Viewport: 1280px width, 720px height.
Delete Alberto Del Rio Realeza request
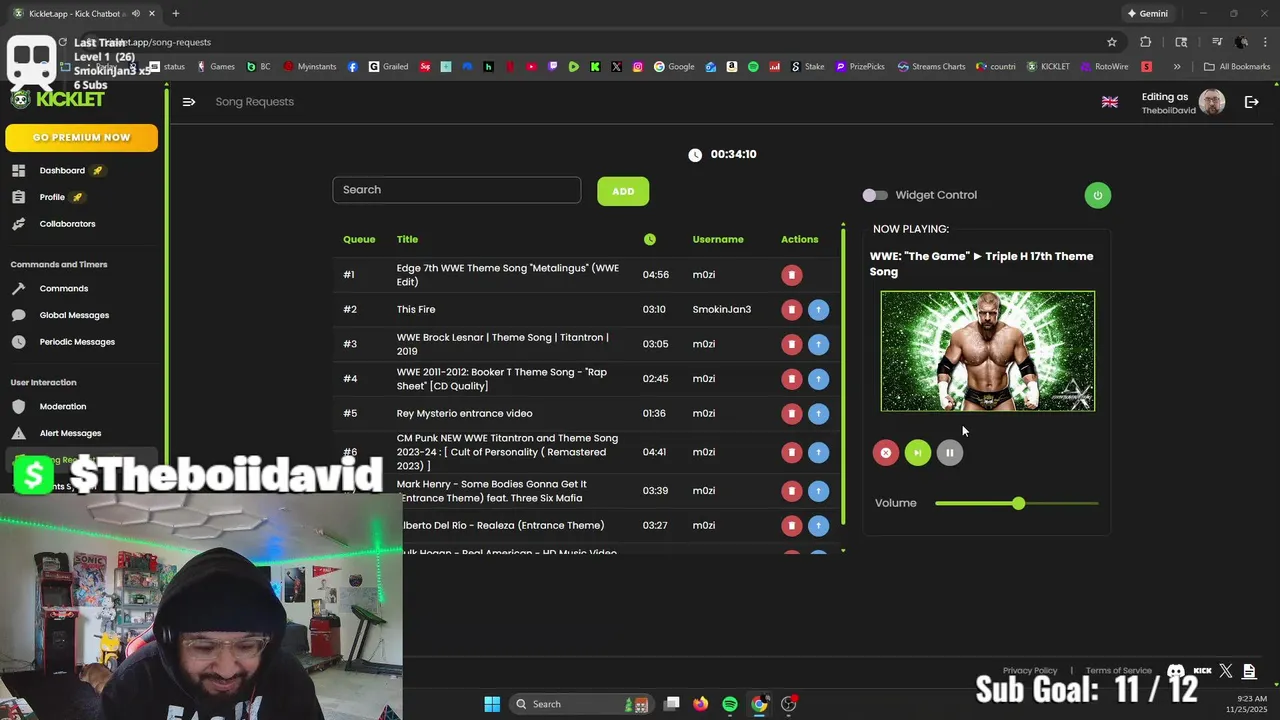click(x=791, y=526)
